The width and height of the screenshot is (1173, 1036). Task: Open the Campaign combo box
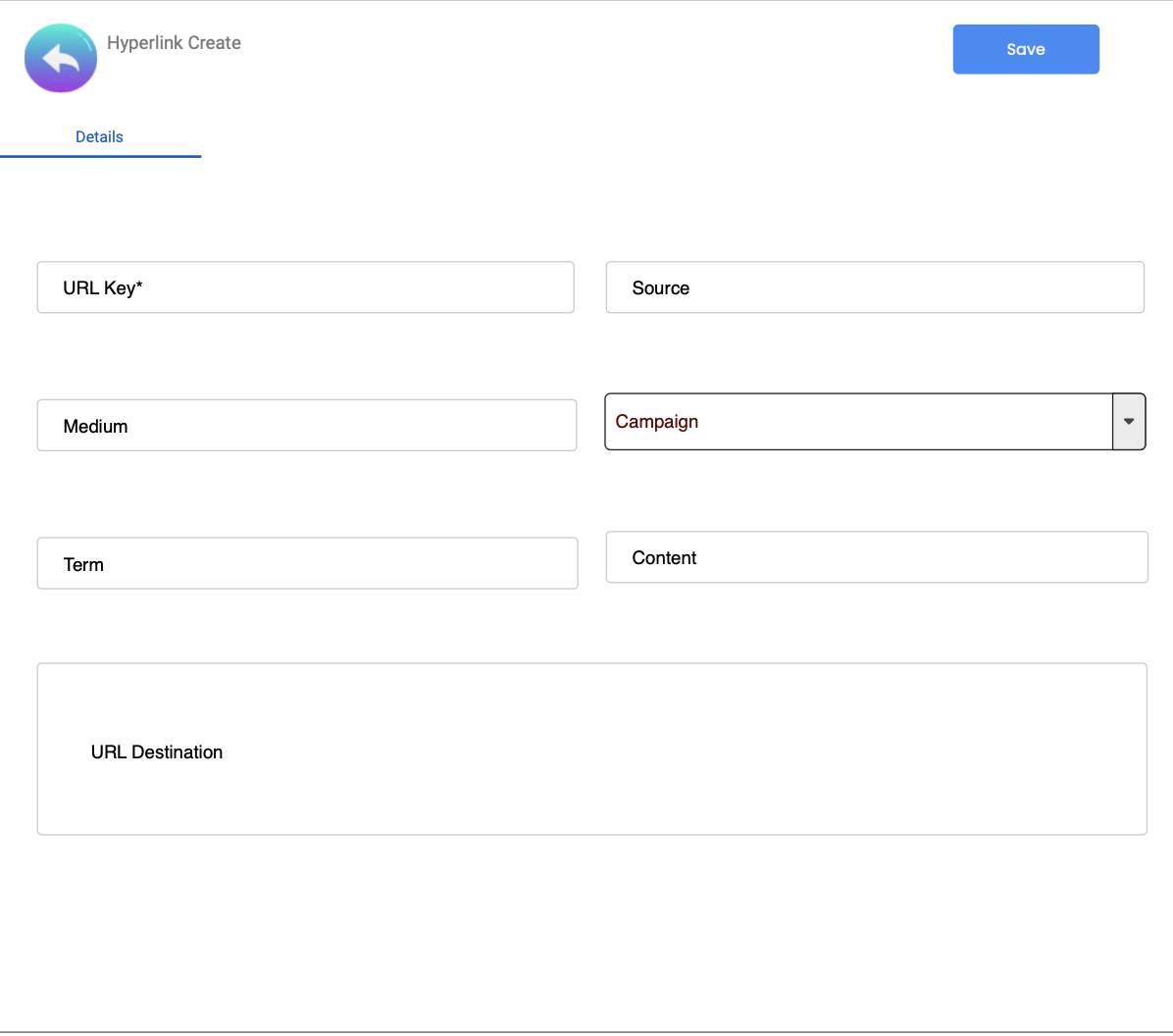[858, 422]
